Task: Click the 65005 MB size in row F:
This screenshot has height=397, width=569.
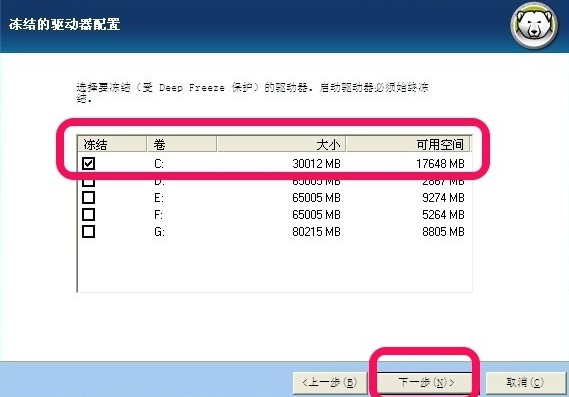Action: [x=316, y=215]
